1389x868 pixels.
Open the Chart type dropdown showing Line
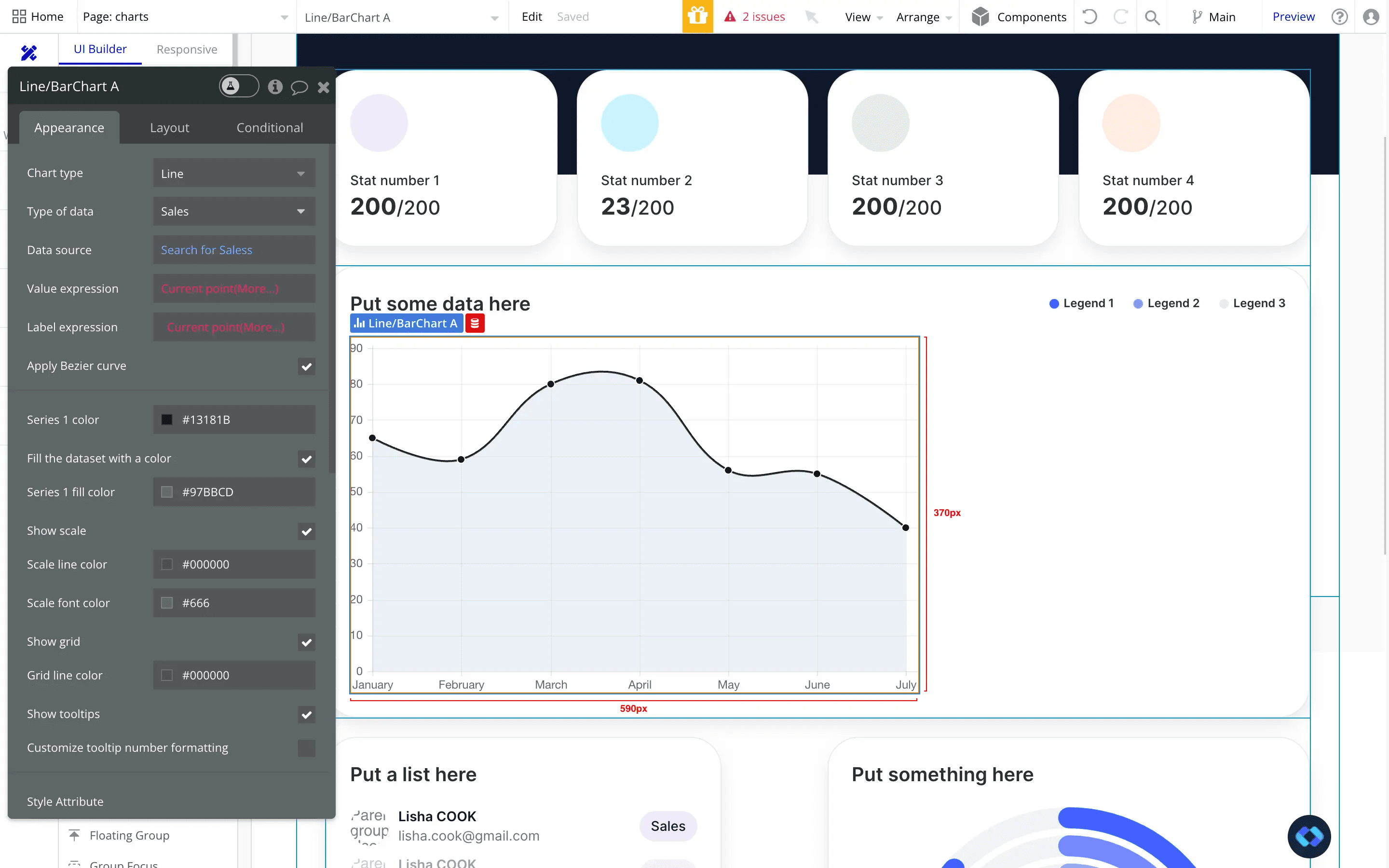(233, 173)
